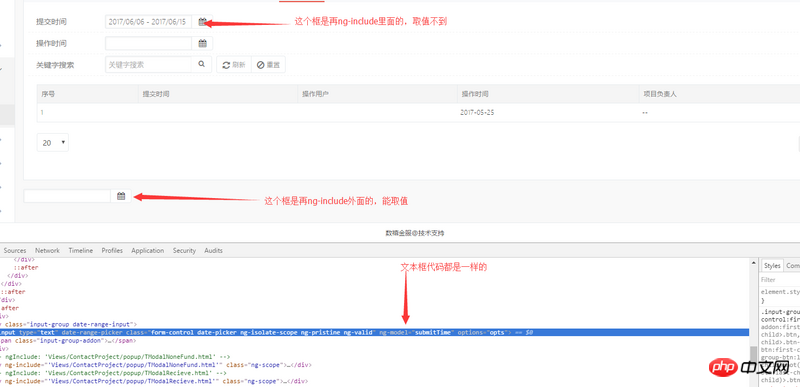Click the 数猎金服@技术支持 footer text
Screen dimensions: 800x387
click(415, 233)
